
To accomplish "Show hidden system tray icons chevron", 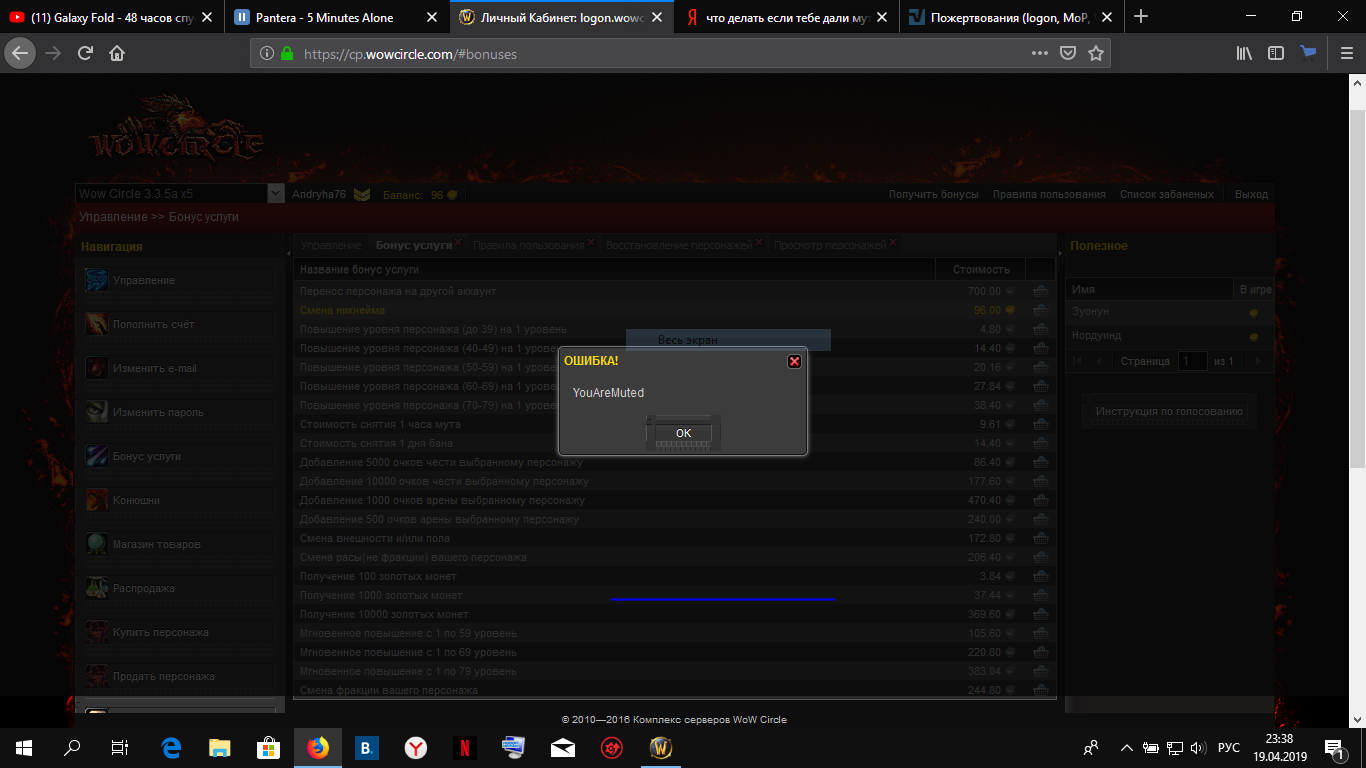I will 1126,747.
